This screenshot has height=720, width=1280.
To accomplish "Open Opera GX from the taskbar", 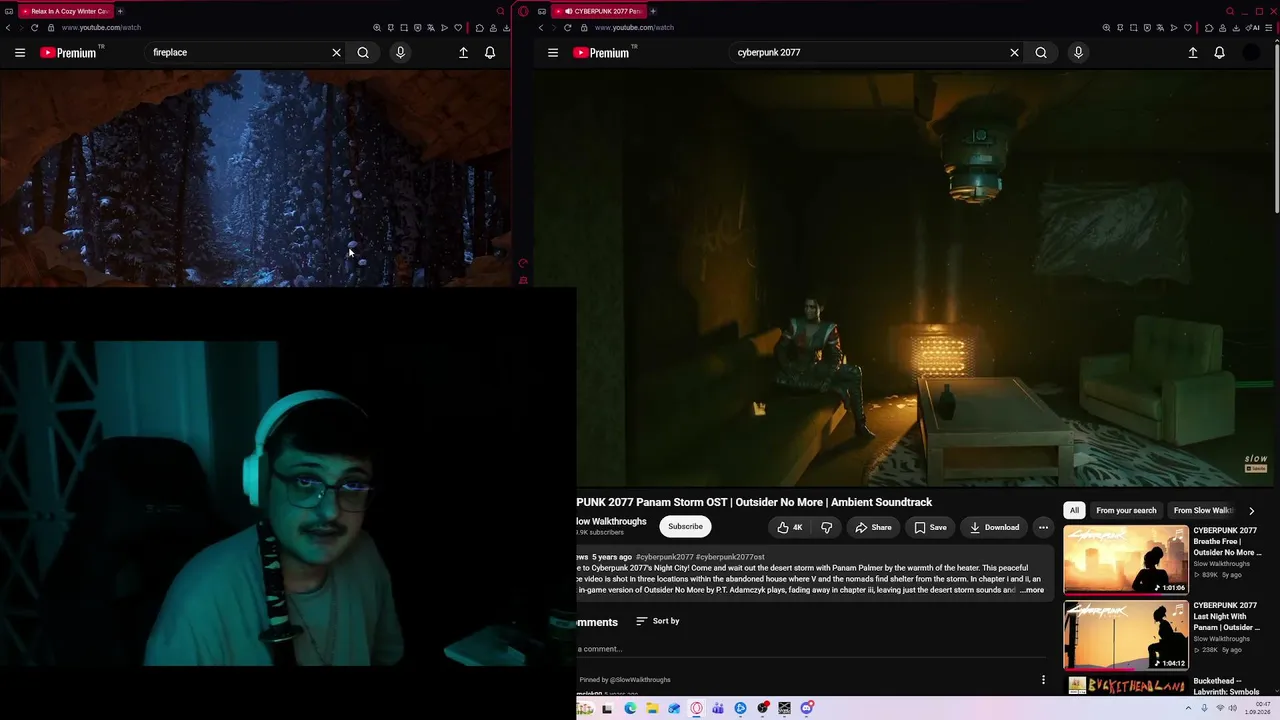I will 697,709.
